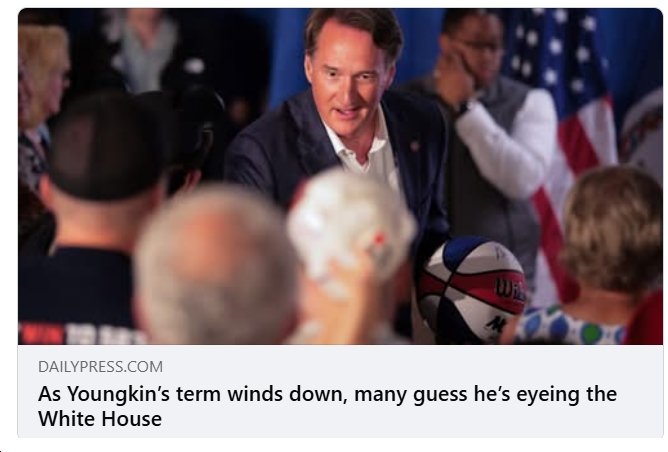
Task: Open the Youngkin article preview image
Action: coord(340,176)
